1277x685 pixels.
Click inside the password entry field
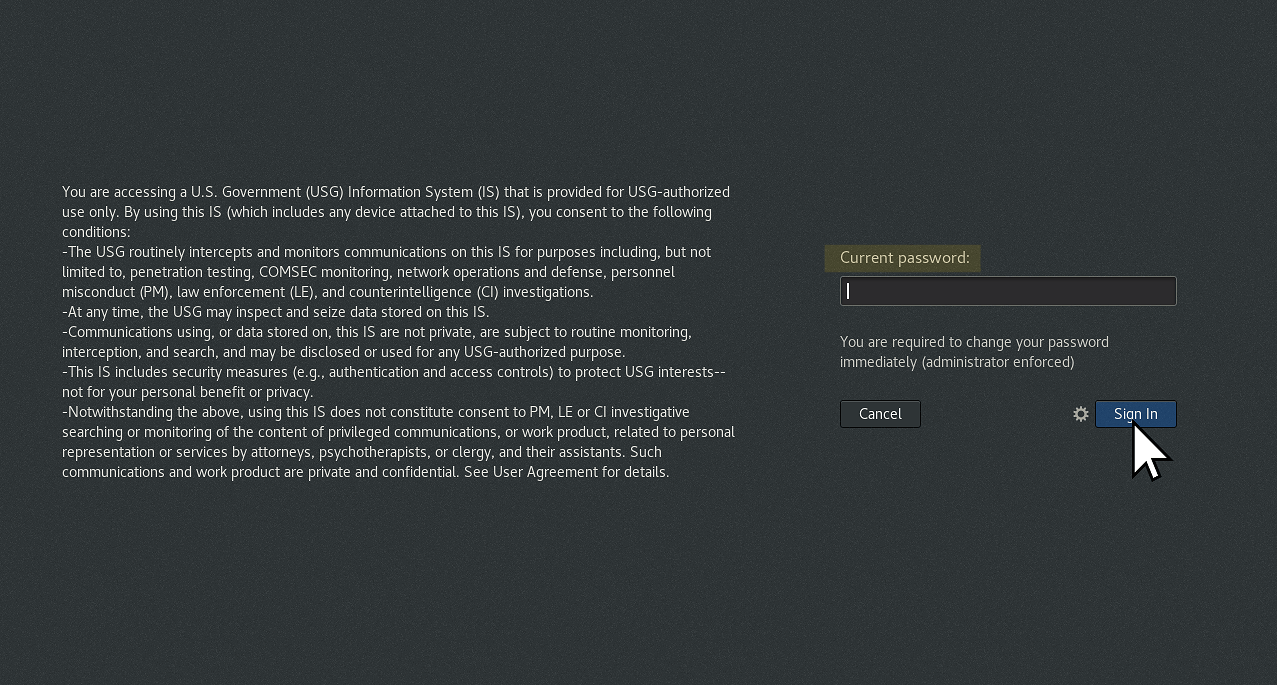point(1007,291)
